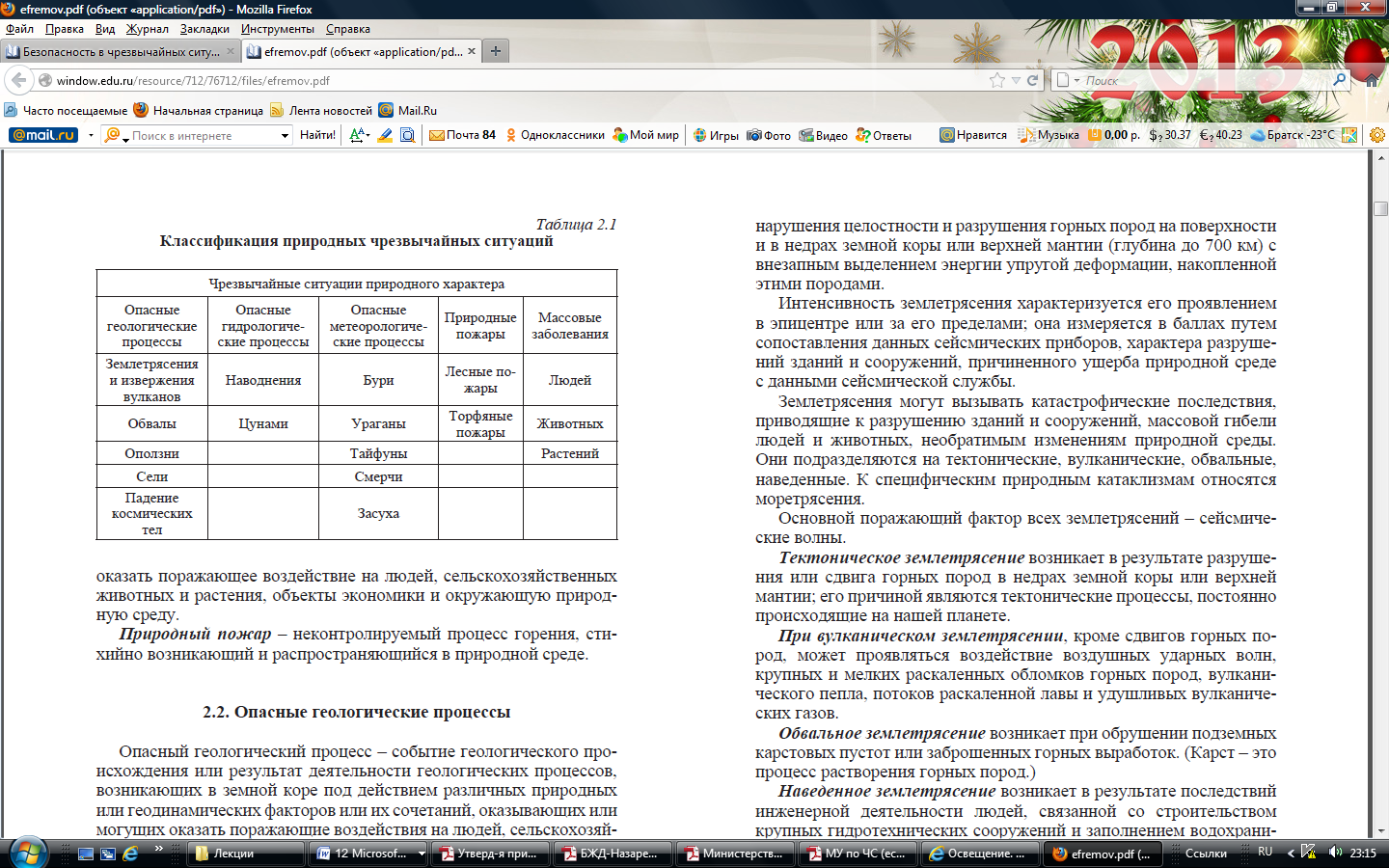
Task: Open Музыка on the Mail.ru toolbar
Action: click(x=1049, y=135)
